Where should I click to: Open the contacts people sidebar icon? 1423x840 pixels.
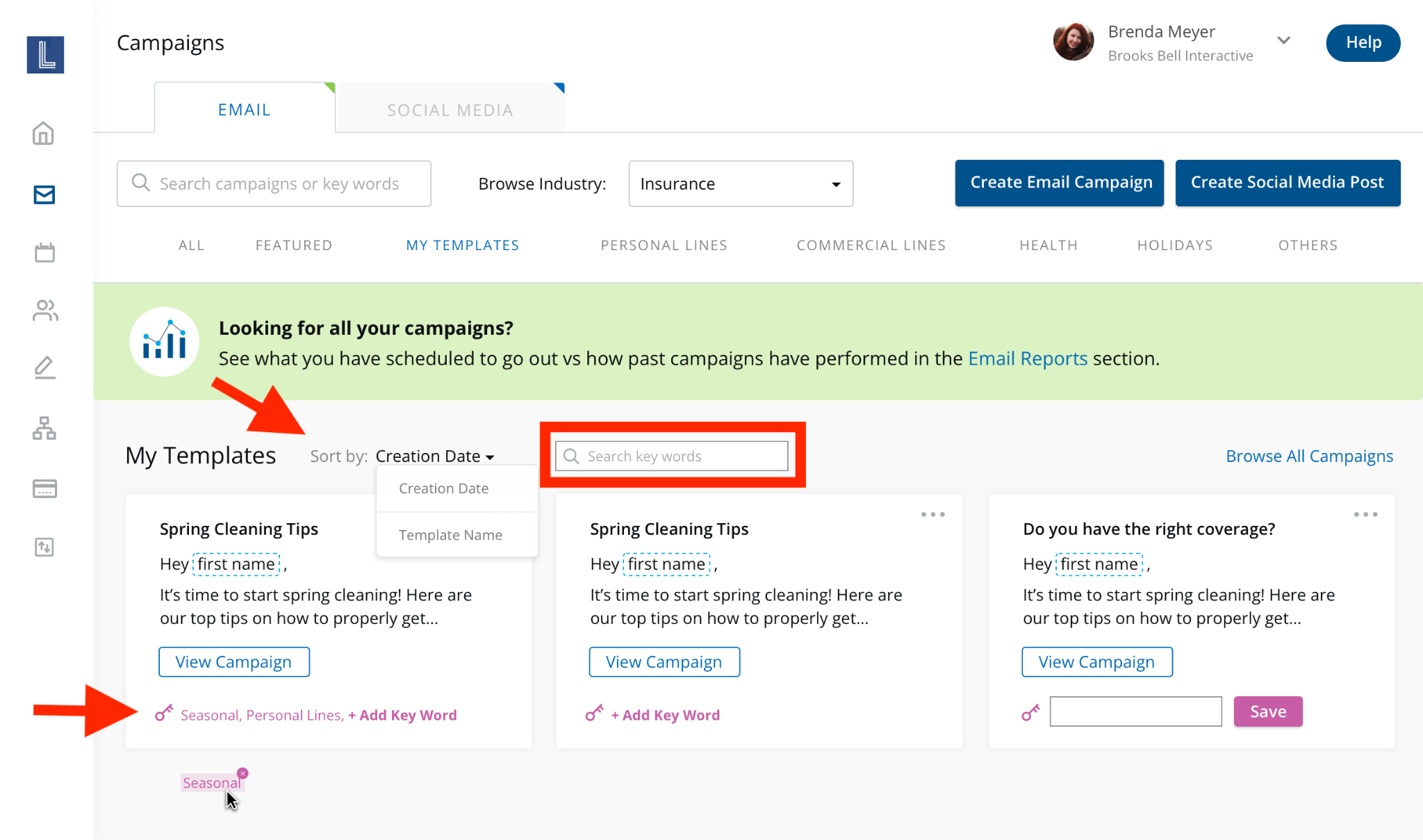[x=44, y=311]
